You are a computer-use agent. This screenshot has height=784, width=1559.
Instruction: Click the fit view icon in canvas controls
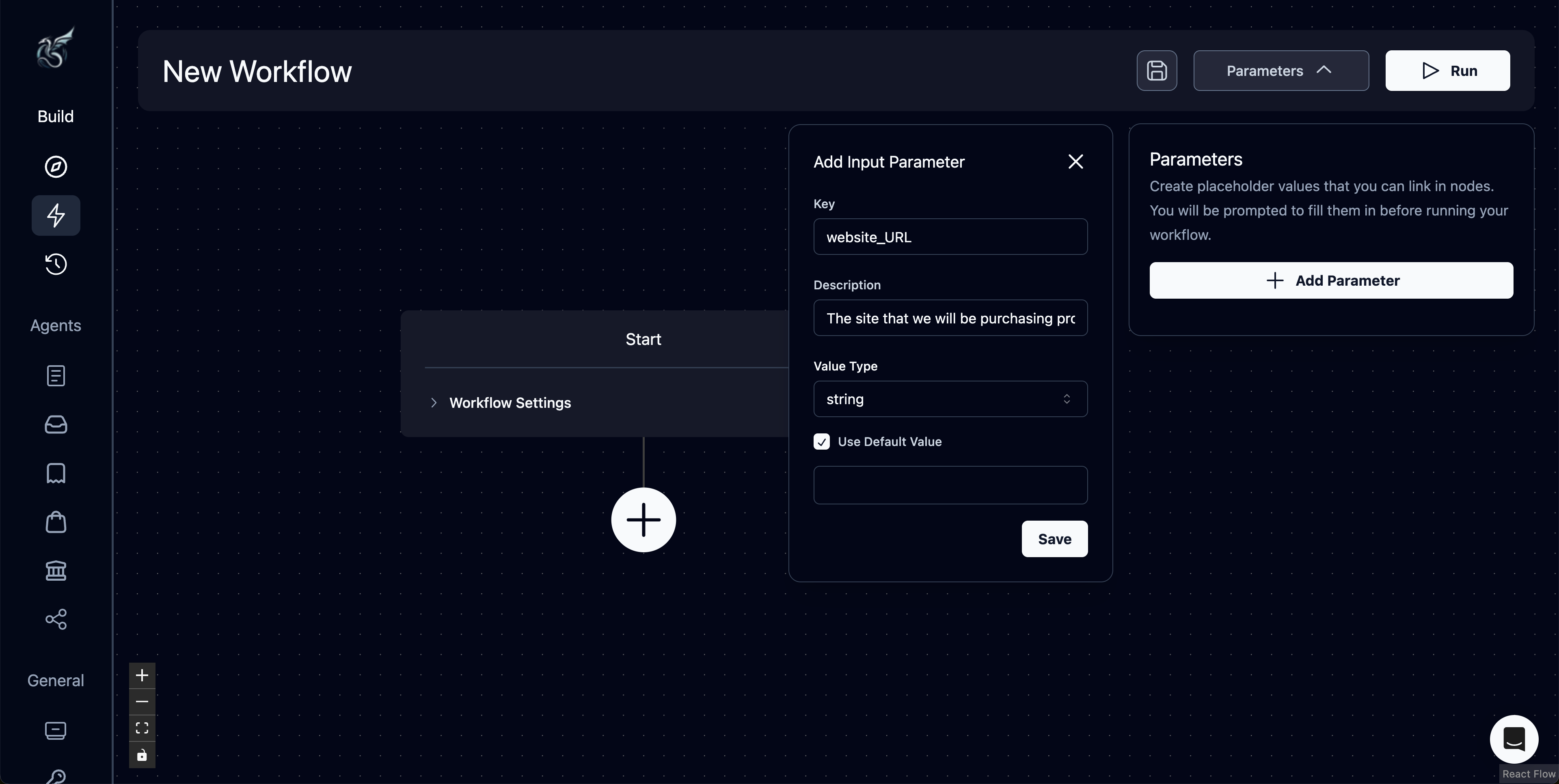[142, 728]
